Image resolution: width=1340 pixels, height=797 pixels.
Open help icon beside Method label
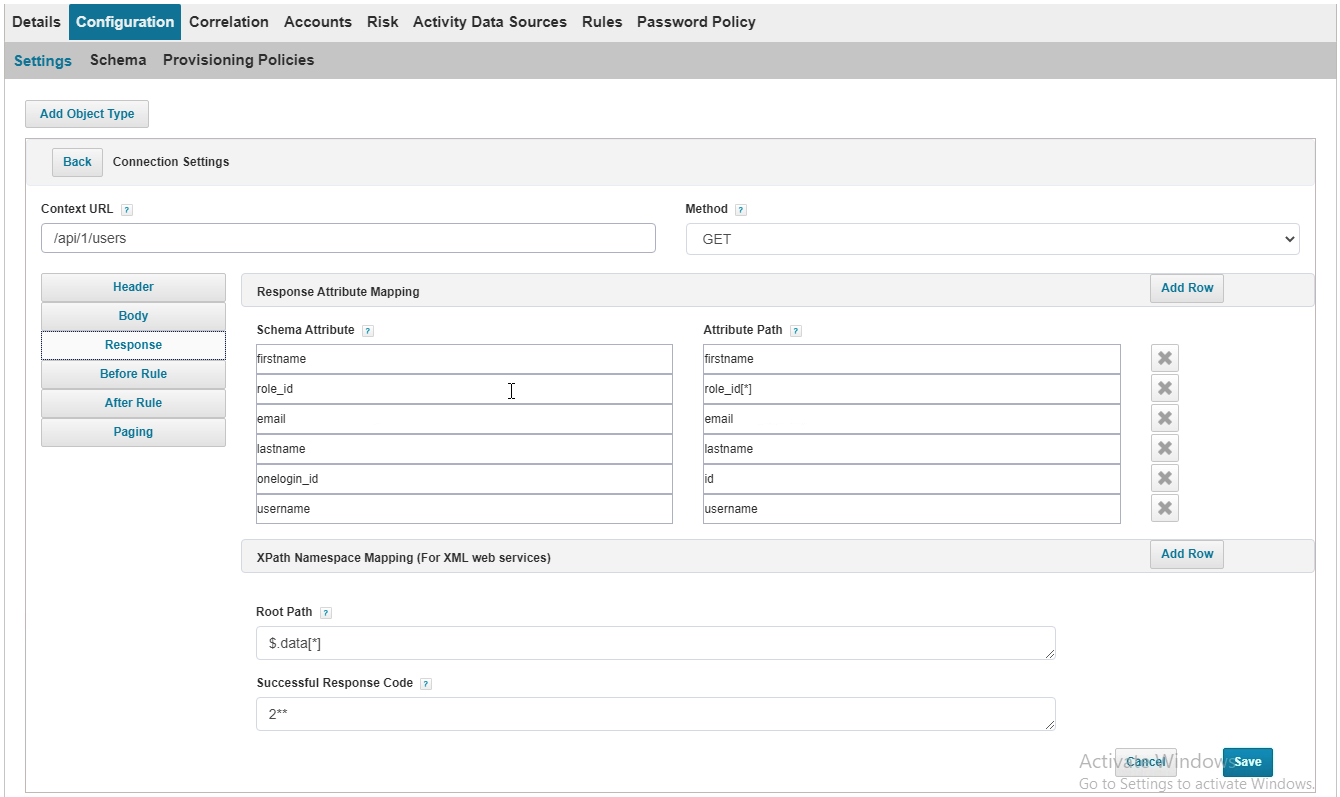click(x=741, y=210)
